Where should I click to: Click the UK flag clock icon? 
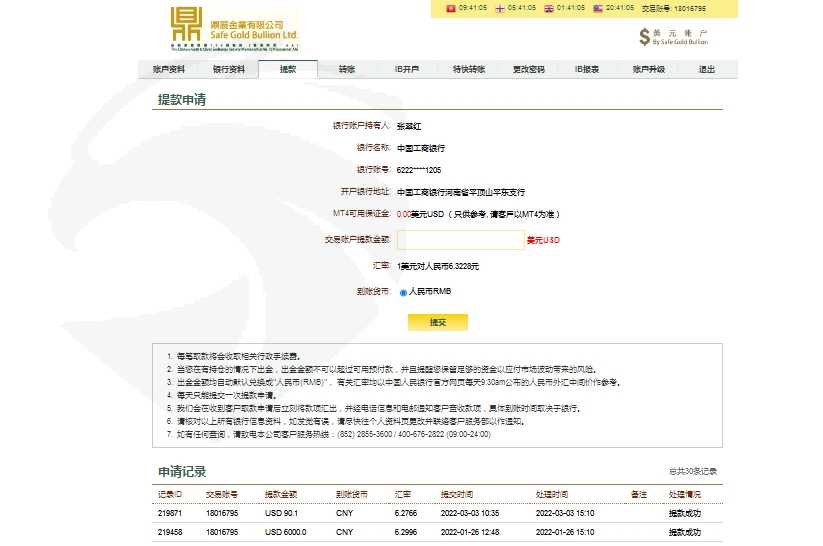point(549,8)
